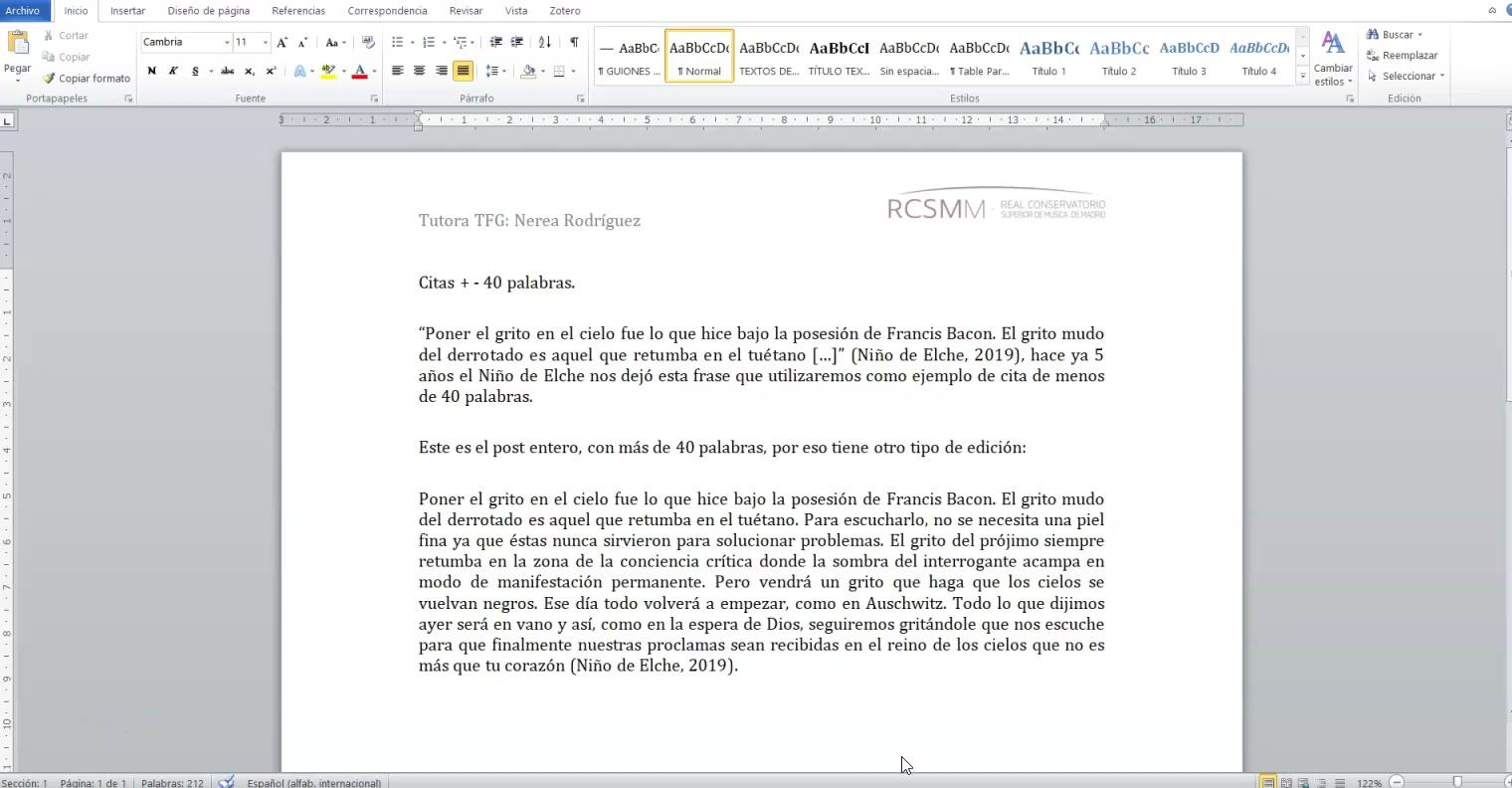
Task: Toggle underline (S) formatting
Action: pos(195,72)
